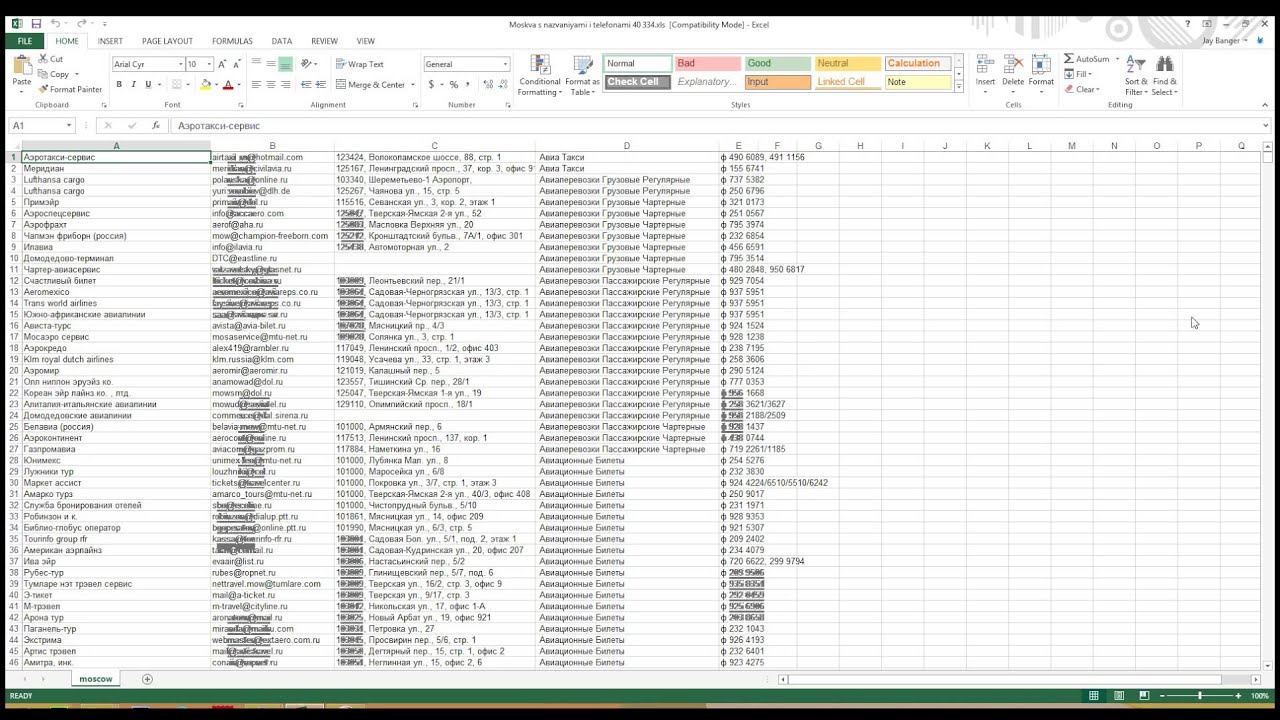Click the Fill button in the Editing group

1078,74
